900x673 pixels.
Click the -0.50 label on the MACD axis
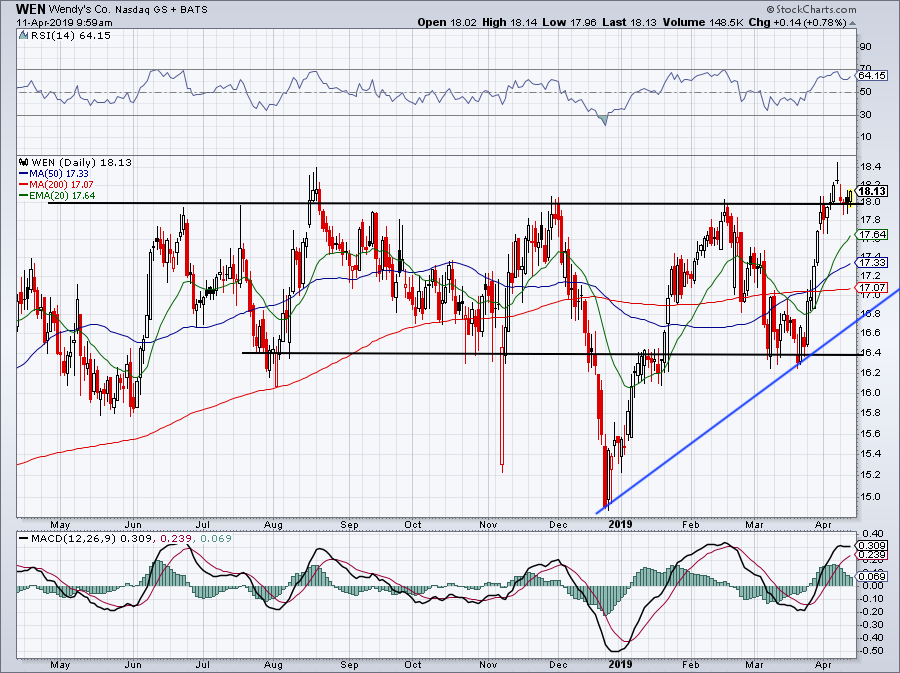point(872,651)
